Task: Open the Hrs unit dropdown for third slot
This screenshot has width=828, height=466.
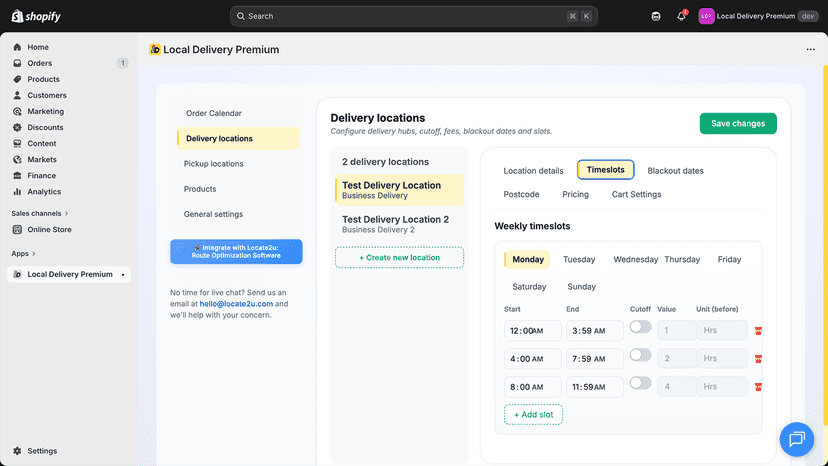Action: 721,386
